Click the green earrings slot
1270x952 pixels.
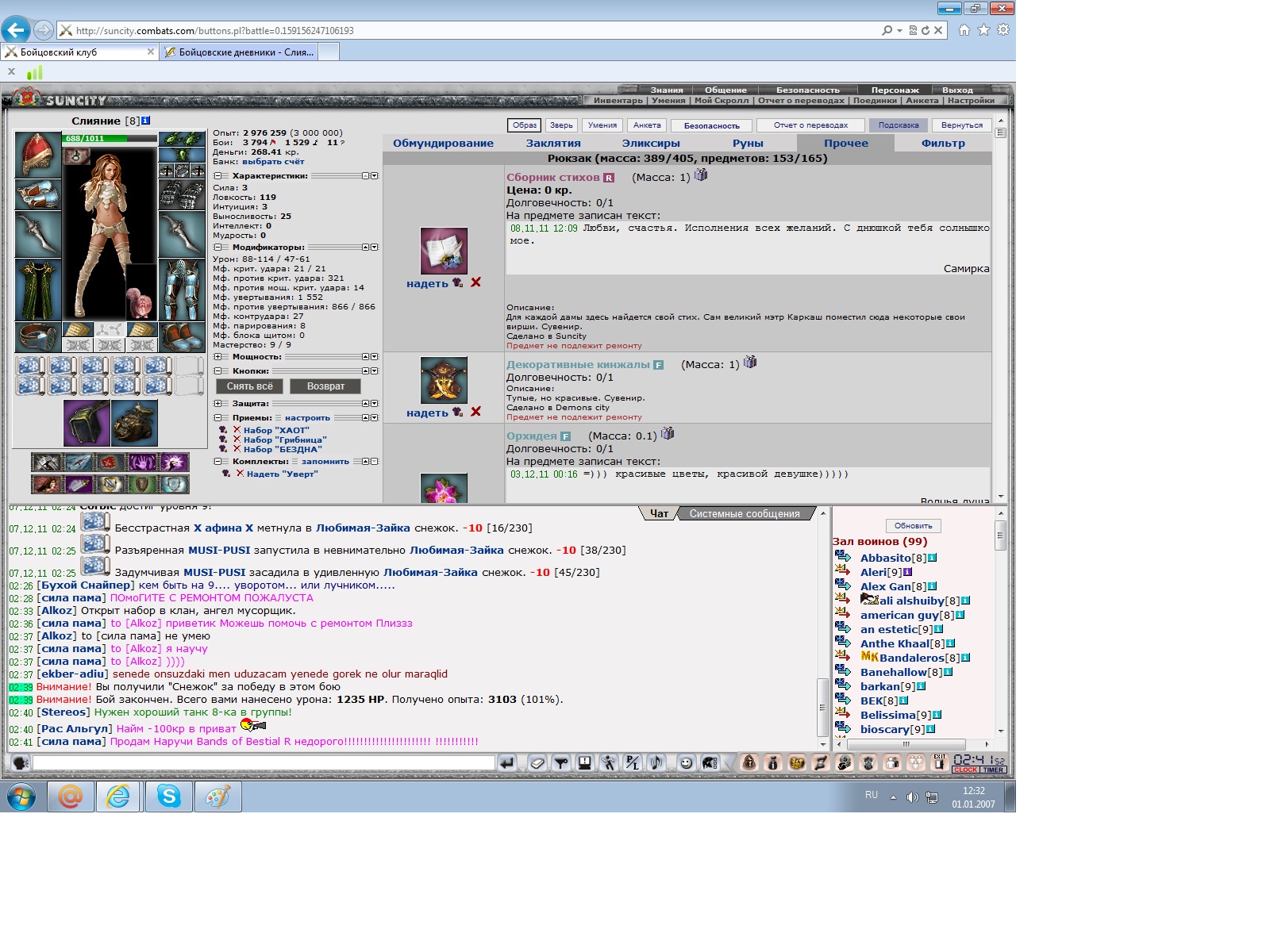point(182,140)
